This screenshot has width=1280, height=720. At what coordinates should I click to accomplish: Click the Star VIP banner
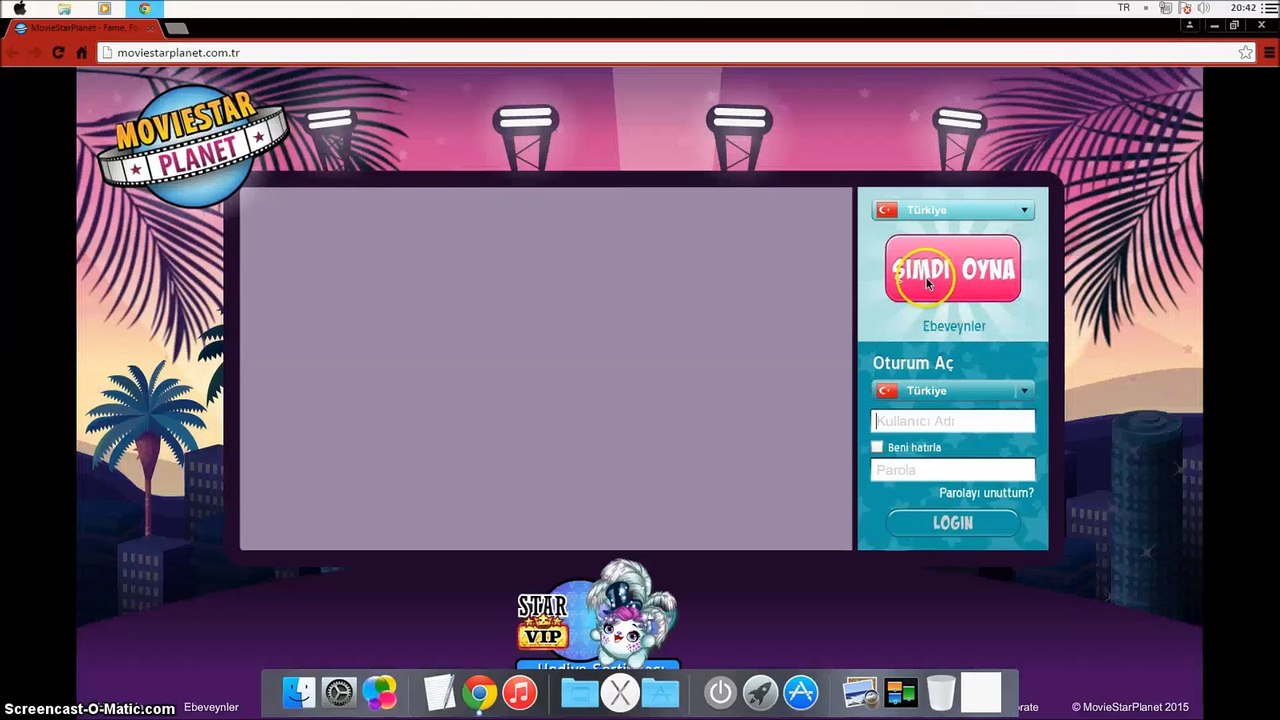(x=597, y=615)
